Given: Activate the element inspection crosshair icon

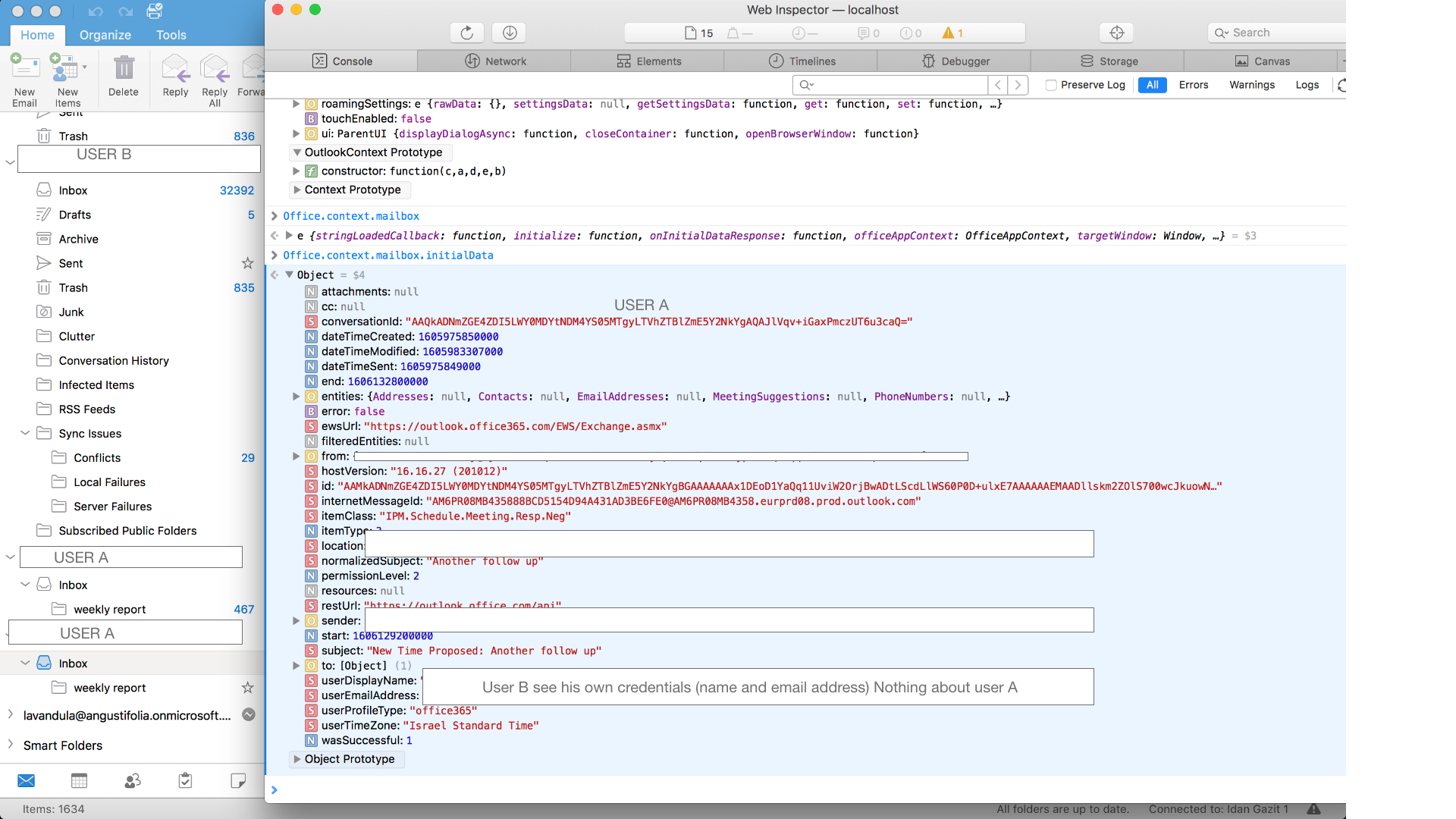Looking at the screenshot, I should pos(1116,33).
